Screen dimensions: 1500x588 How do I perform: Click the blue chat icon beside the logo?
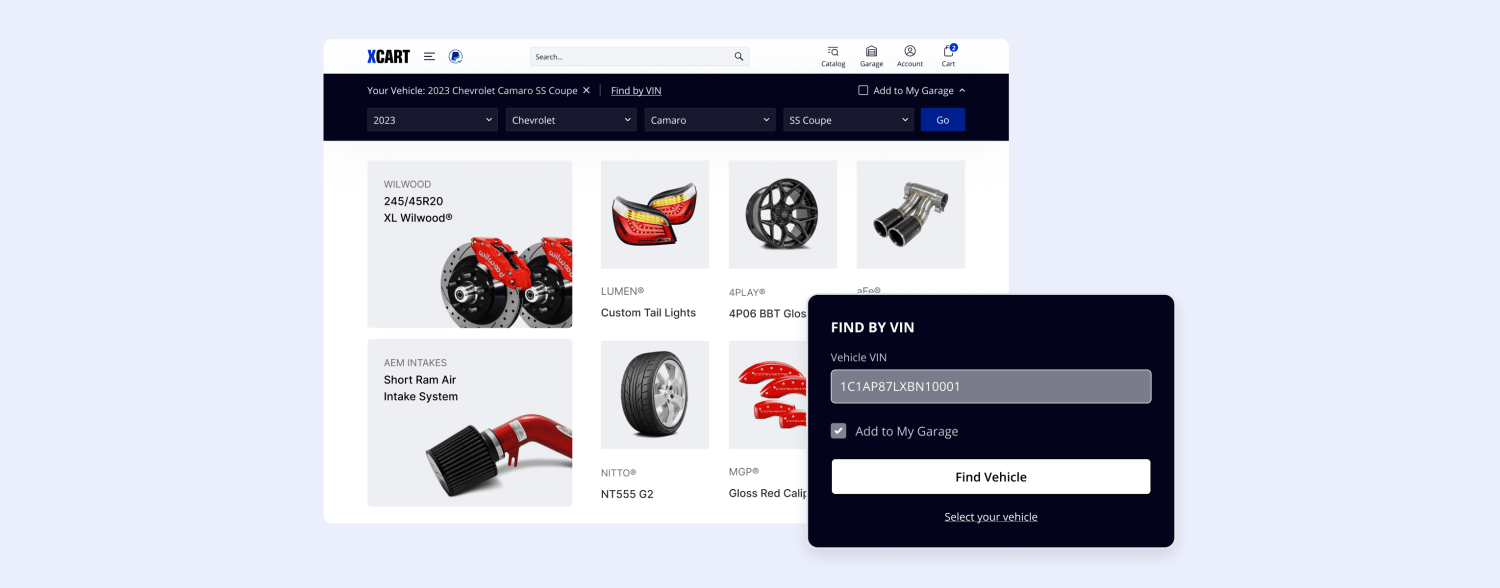[455, 56]
